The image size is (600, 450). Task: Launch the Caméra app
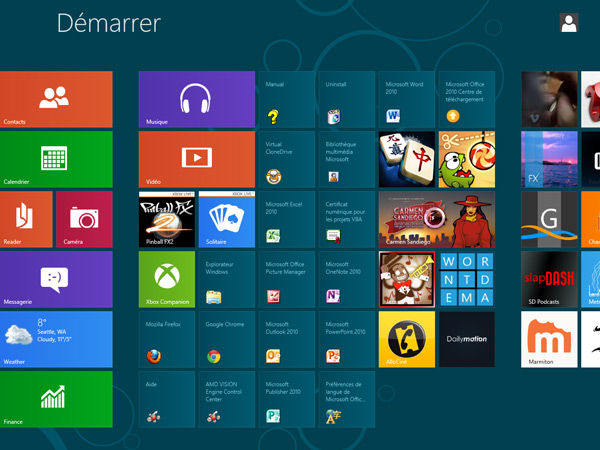click(x=84, y=219)
